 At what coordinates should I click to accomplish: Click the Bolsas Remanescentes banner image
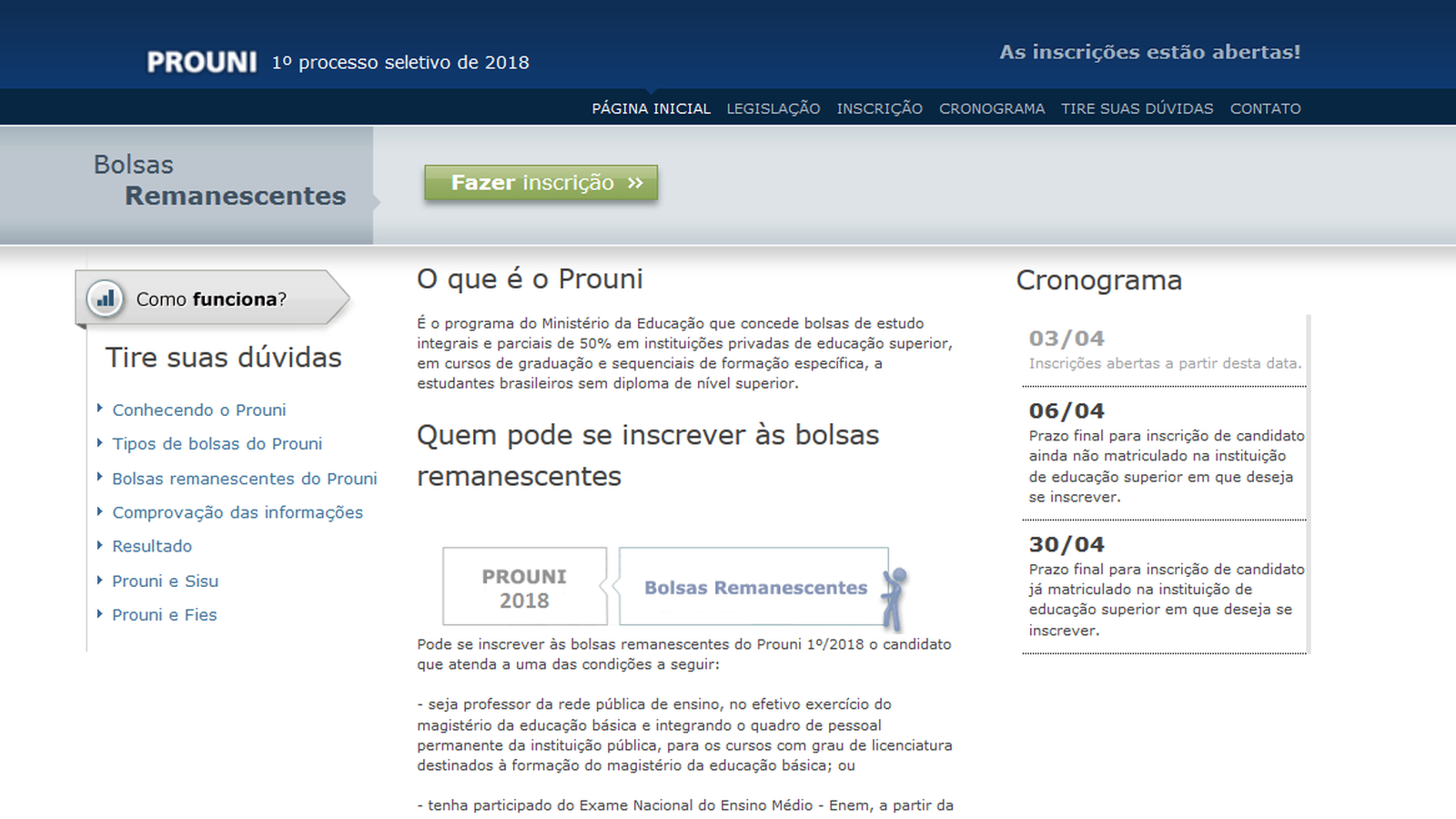click(753, 587)
